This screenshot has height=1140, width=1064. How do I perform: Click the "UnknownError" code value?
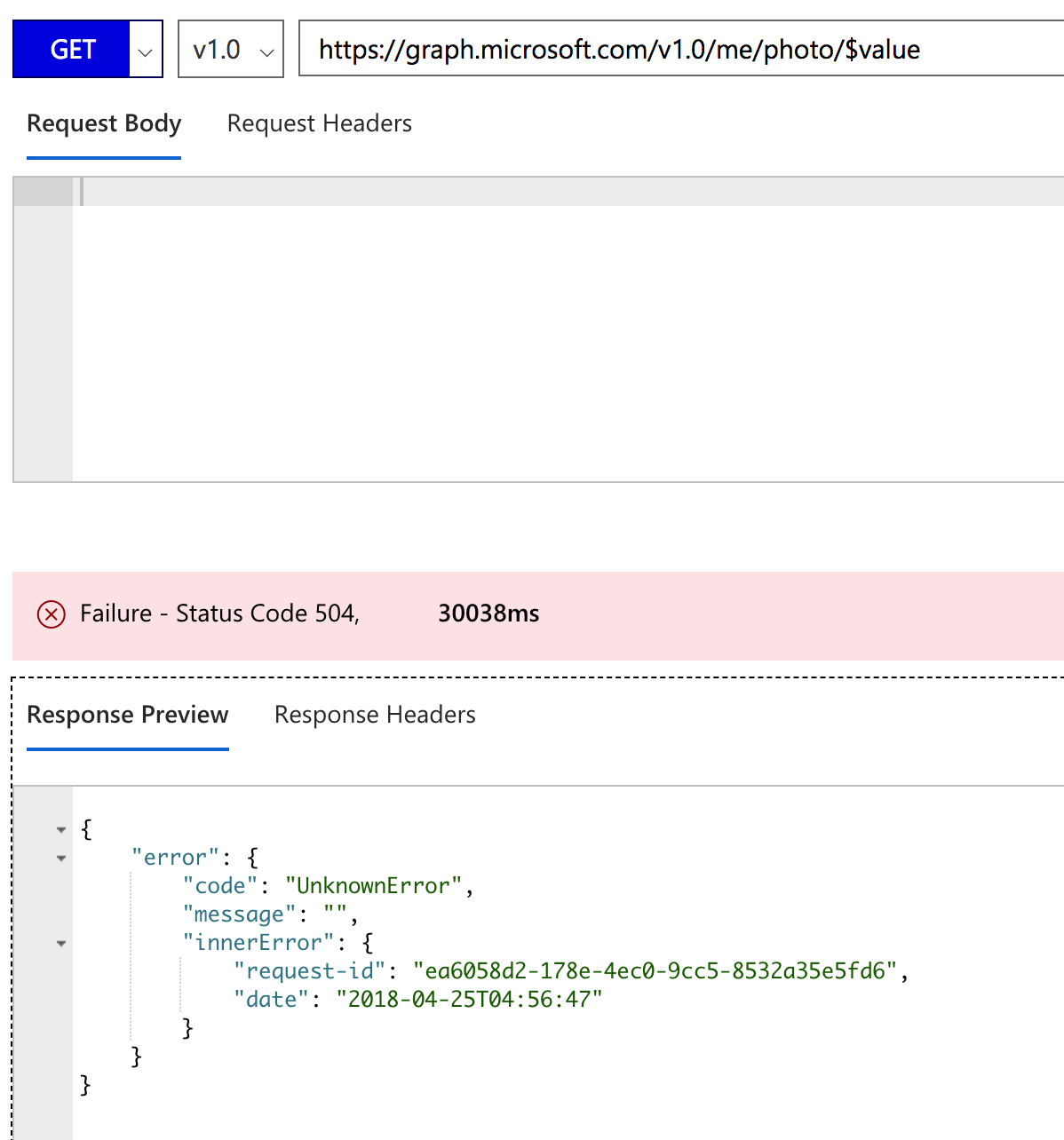[373, 886]
